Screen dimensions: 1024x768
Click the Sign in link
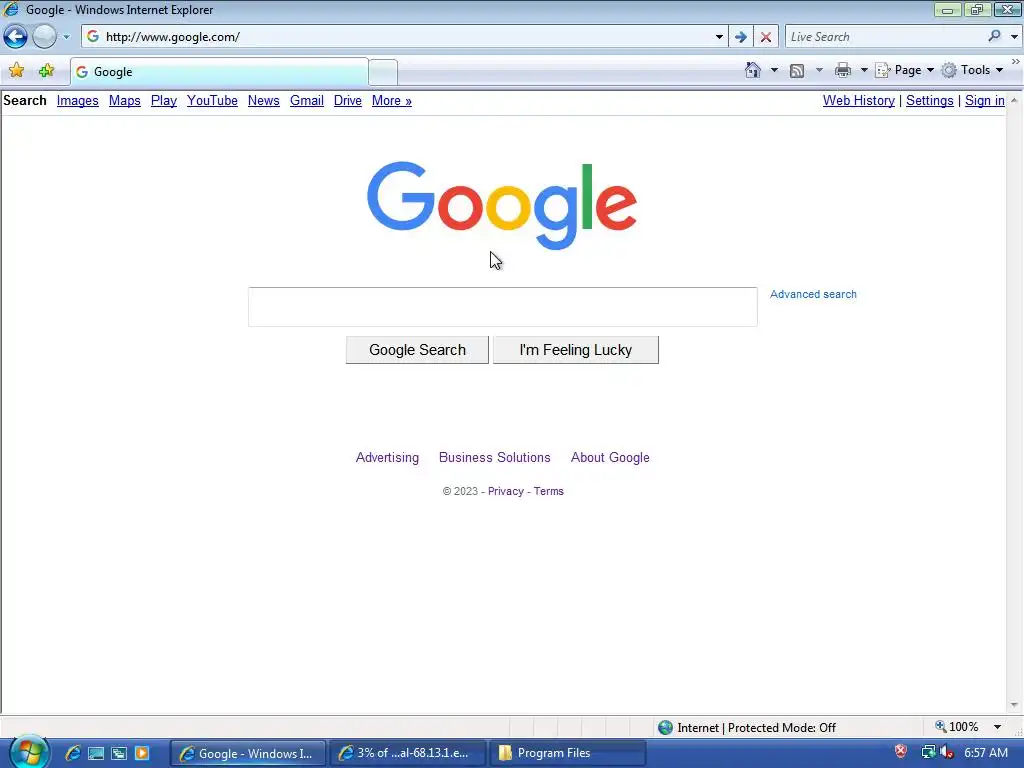tap(985, 101)
